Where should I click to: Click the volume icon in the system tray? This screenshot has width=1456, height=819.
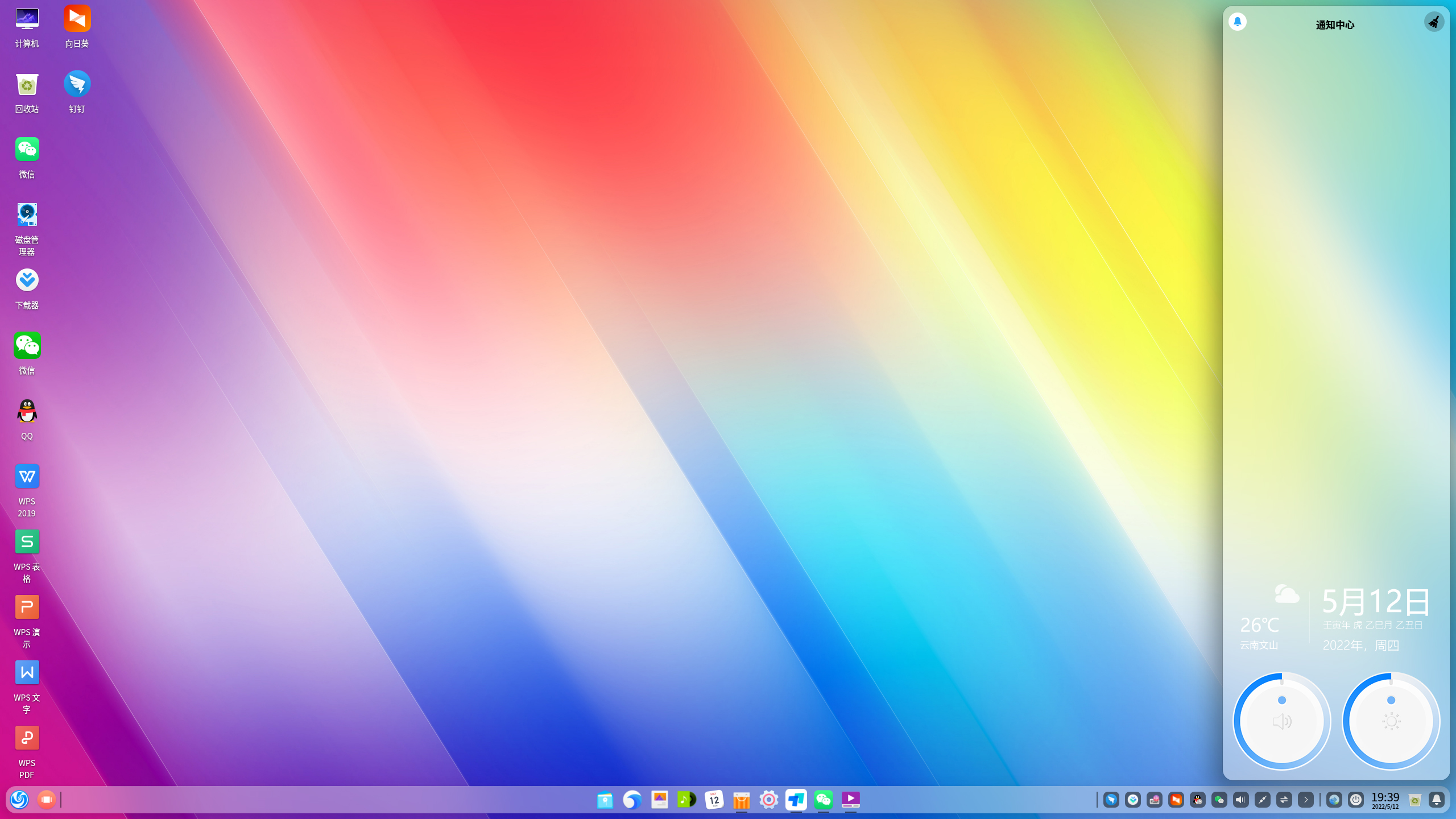pyautogui.click(x=1240, y=800)
